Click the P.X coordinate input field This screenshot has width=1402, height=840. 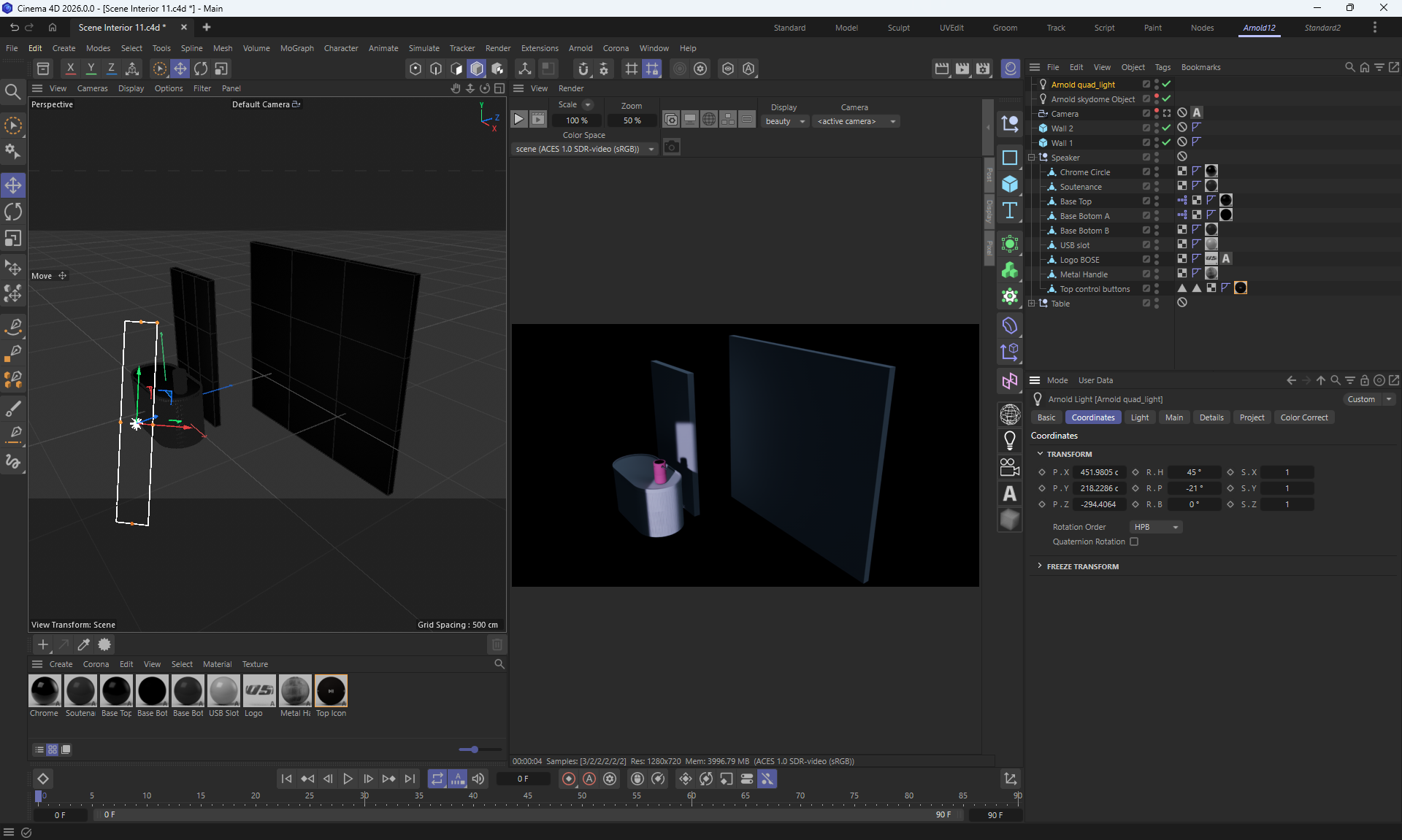click(x=1098, y=472)
